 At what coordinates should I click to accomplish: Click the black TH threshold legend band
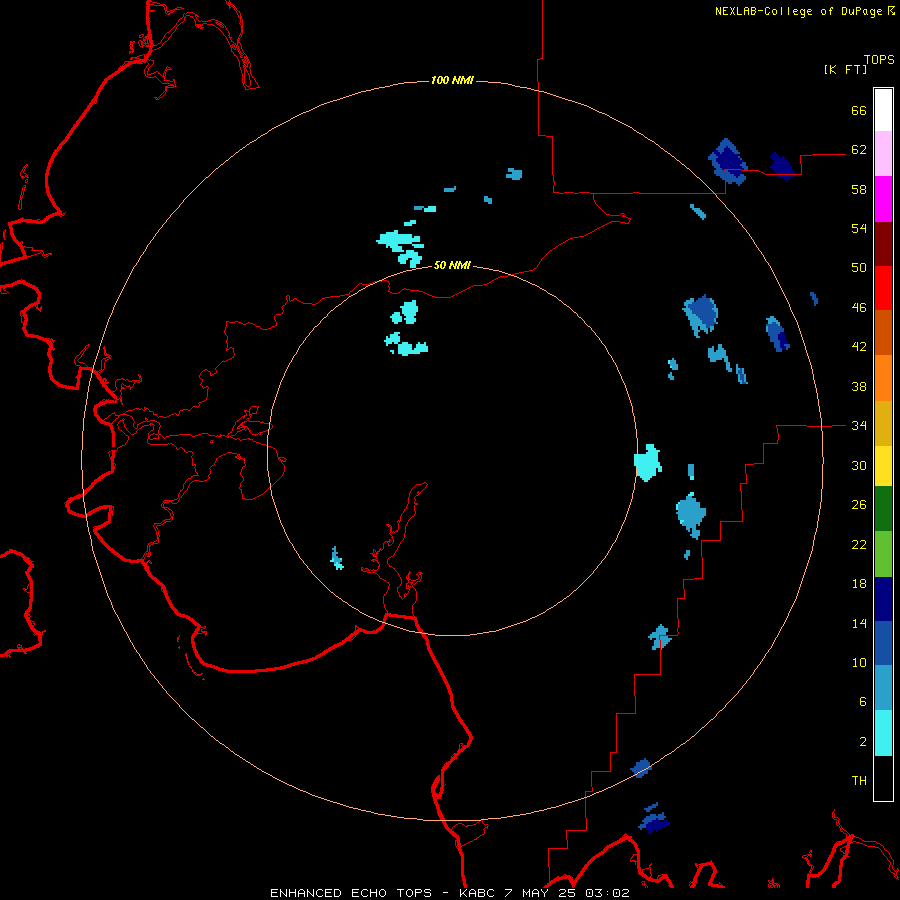point(883,778)
